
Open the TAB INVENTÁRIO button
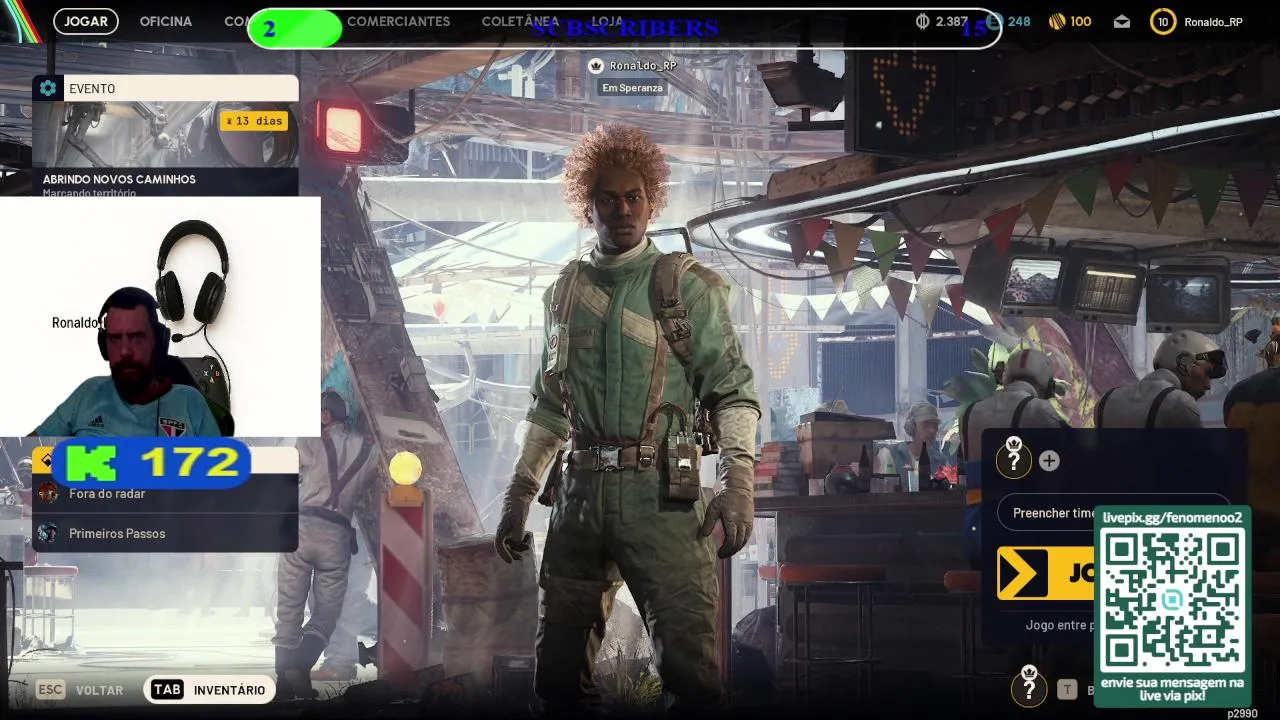pyautogui.click(x=208, y=690)
